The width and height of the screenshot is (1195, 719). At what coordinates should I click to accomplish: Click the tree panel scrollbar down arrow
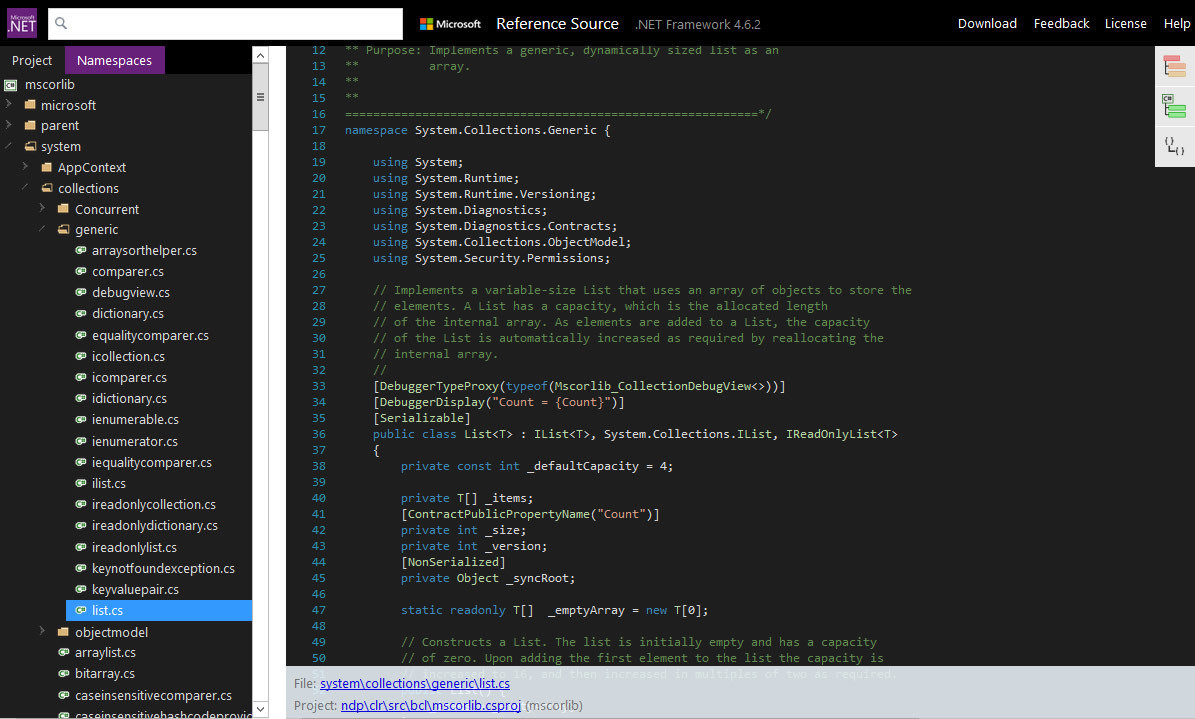pos(261,709)
